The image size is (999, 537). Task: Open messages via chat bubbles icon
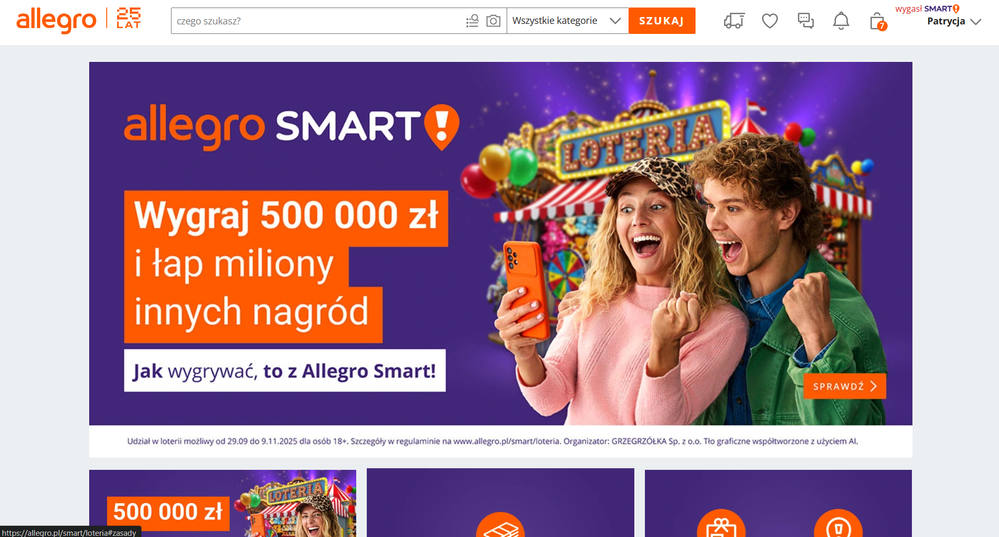click(805, 21)
